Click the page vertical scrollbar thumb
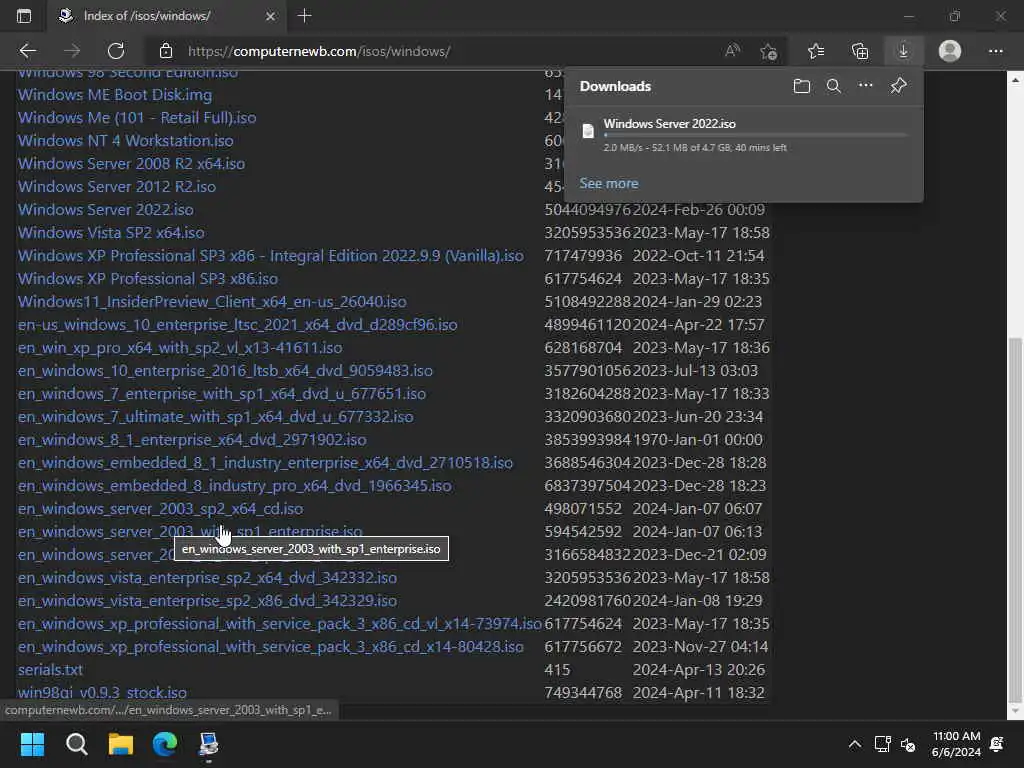 tap(1015, 519)
